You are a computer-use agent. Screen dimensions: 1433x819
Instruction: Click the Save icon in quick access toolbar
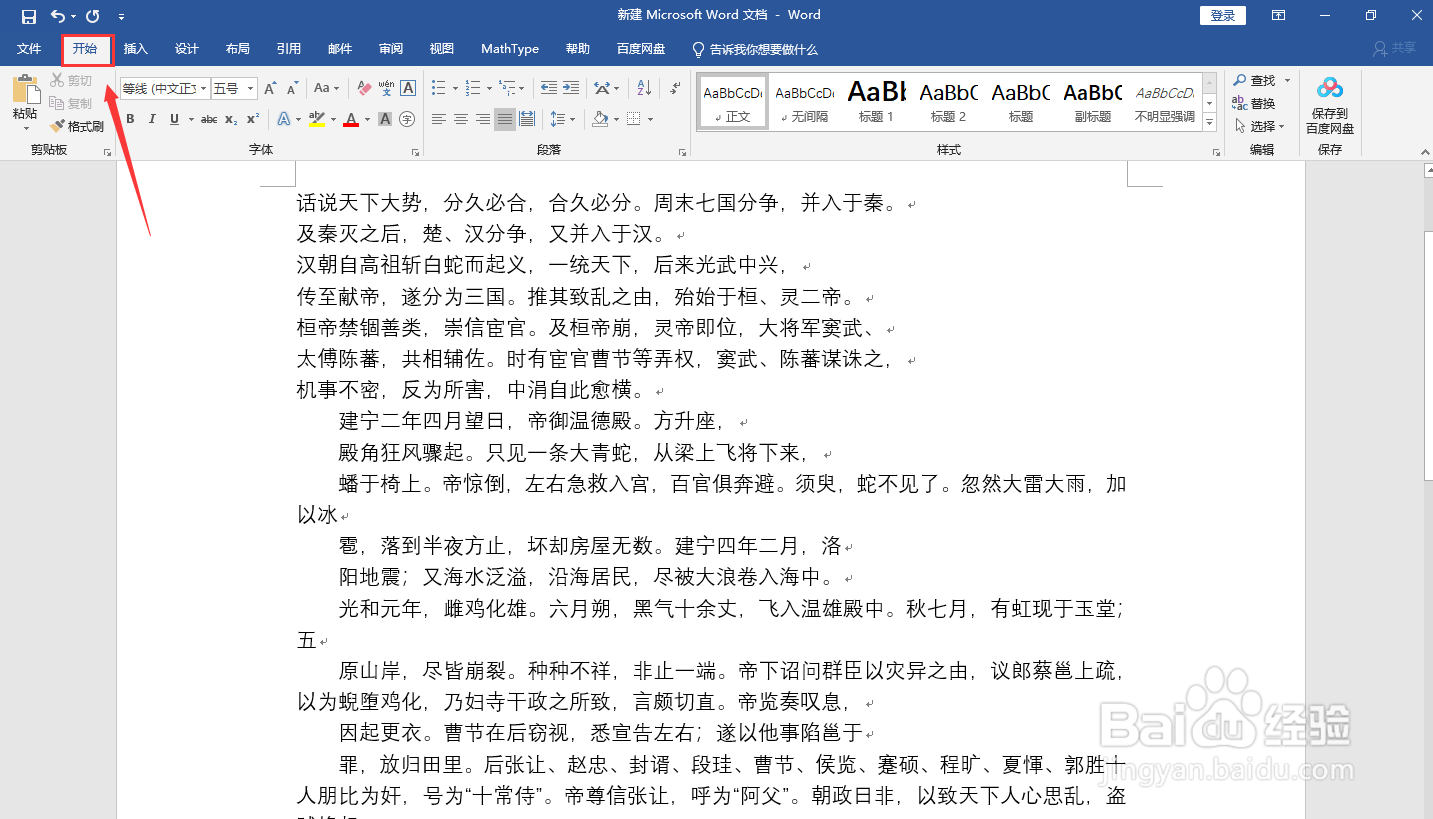28,15
